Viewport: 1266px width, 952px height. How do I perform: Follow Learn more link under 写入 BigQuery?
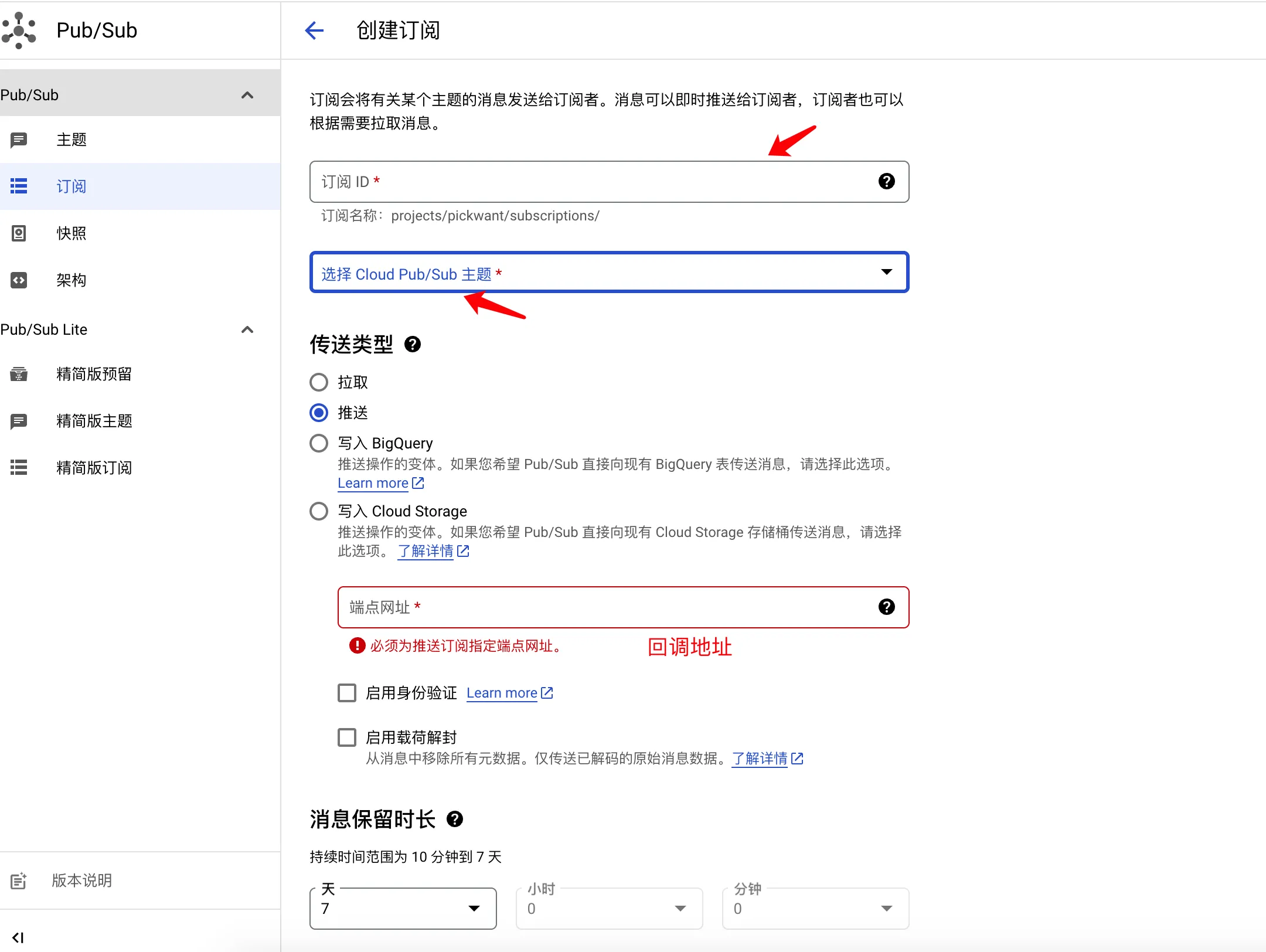click(x=373, y=483)
